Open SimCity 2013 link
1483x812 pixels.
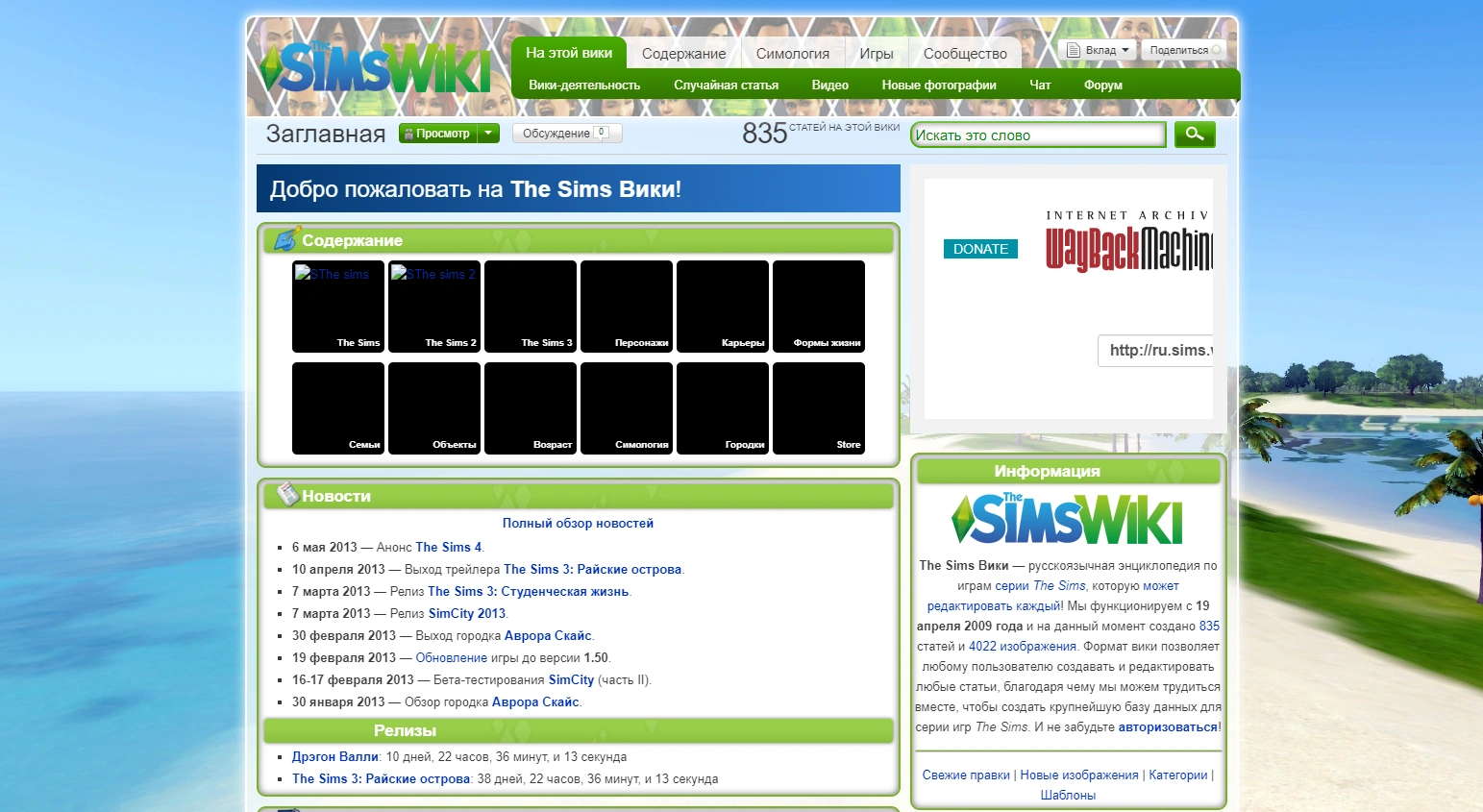coord(466,613)
